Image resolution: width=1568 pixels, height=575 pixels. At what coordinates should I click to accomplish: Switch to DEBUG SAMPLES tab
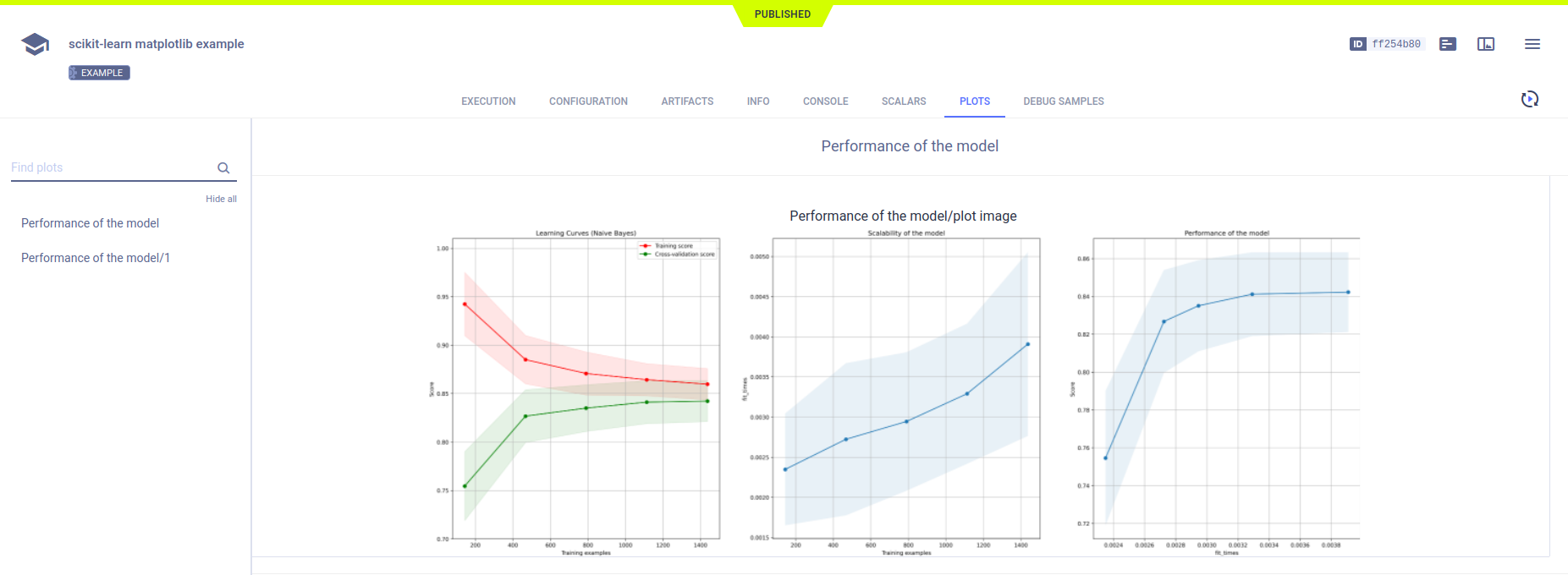[1064, 101]
